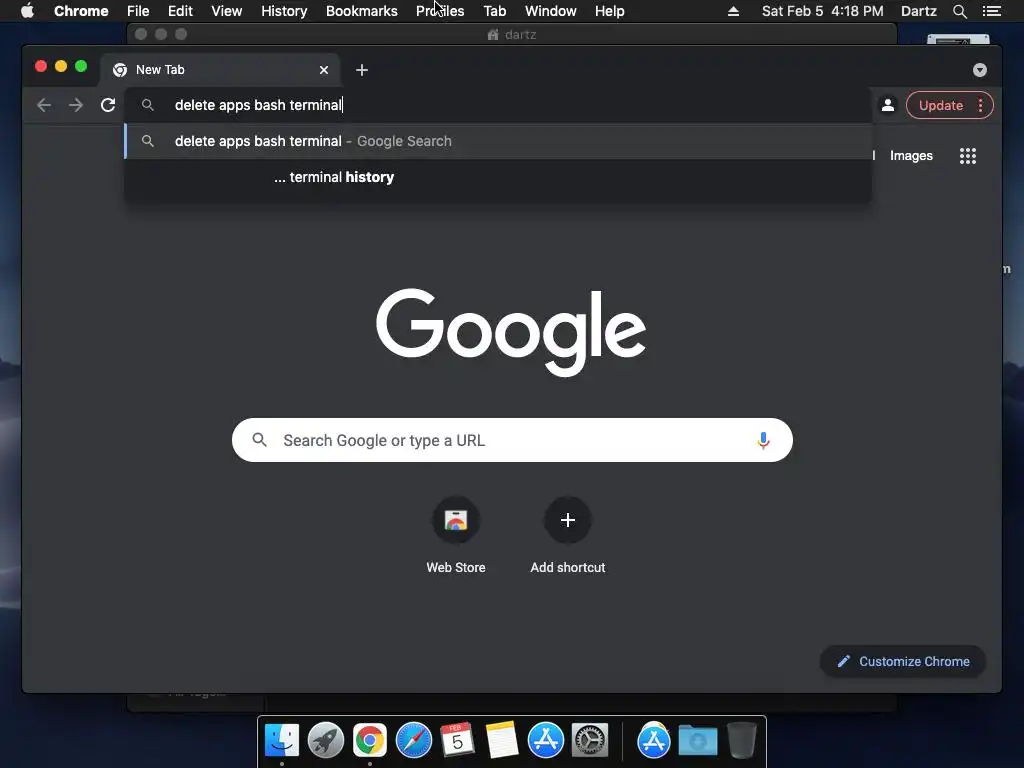Open the File menu

(x=138, y=11)
